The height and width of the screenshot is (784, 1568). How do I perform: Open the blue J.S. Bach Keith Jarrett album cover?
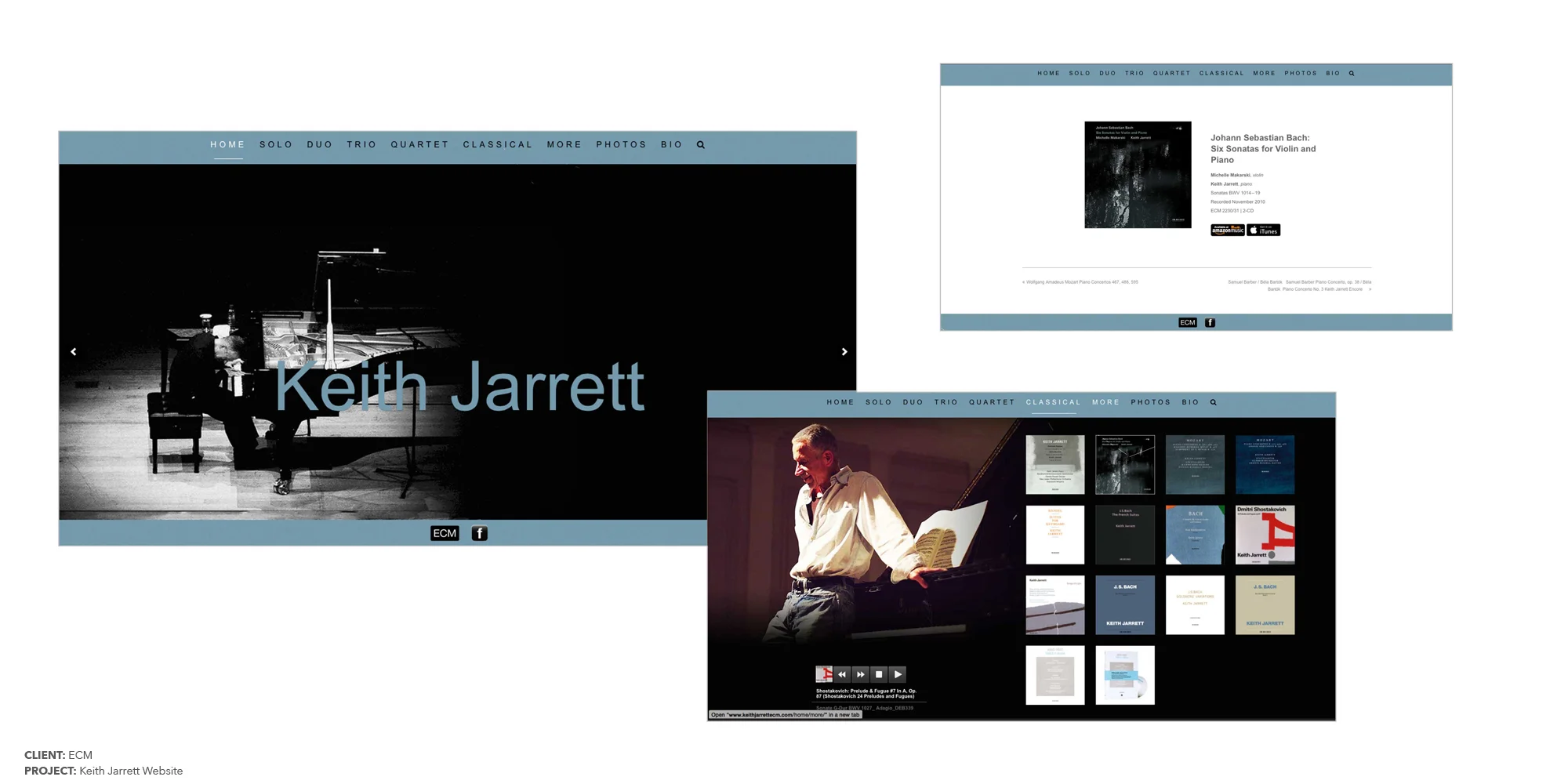pos(1125,605)
